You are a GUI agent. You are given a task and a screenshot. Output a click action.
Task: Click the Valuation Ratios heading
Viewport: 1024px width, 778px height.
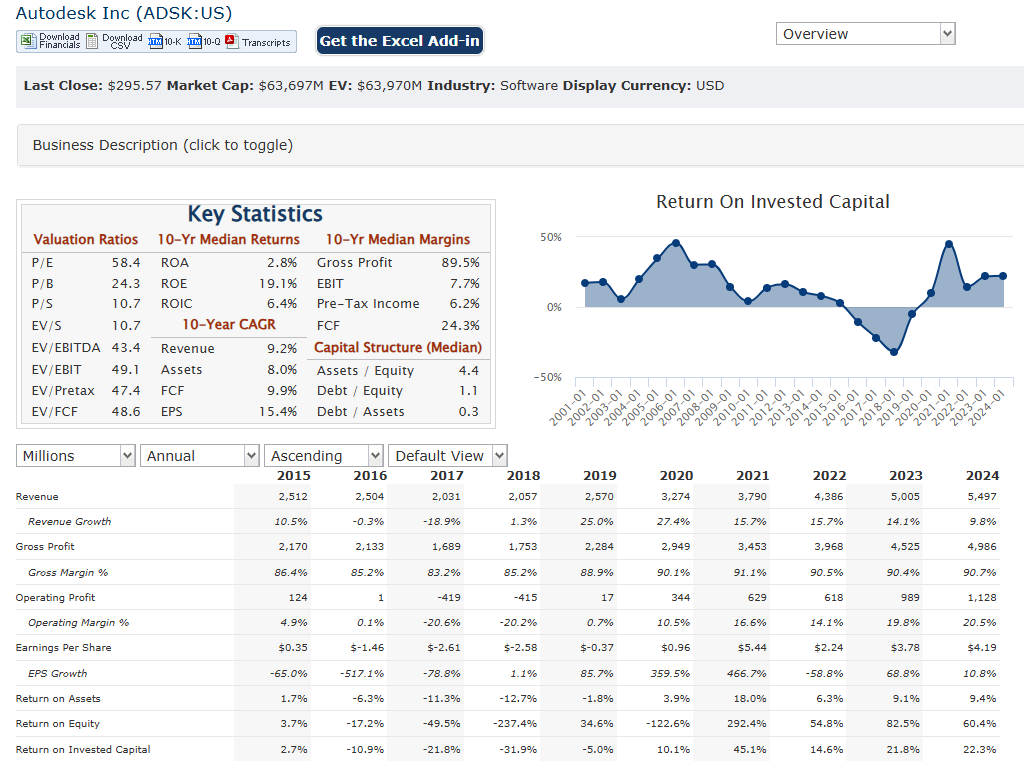(86, 239)
